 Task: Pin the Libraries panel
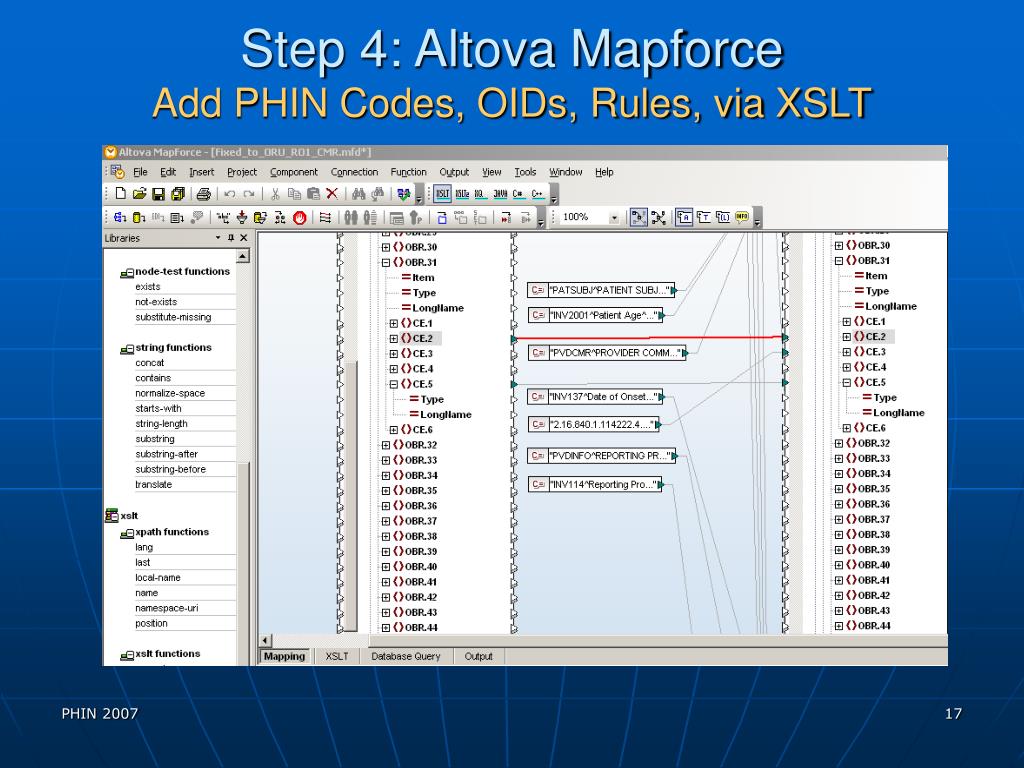click(231, 238)
